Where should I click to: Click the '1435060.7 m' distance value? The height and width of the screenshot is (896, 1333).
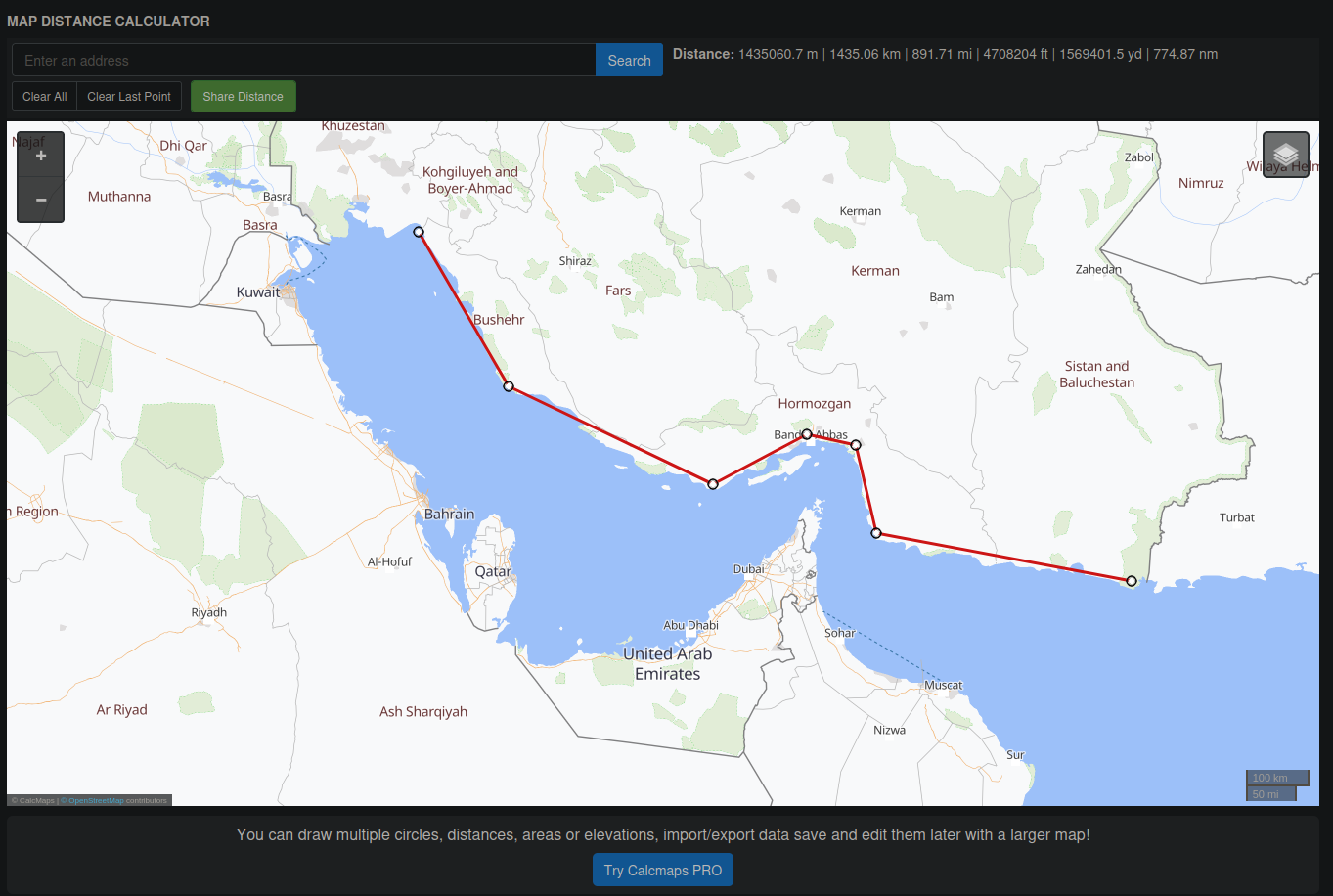pos(778,54)
